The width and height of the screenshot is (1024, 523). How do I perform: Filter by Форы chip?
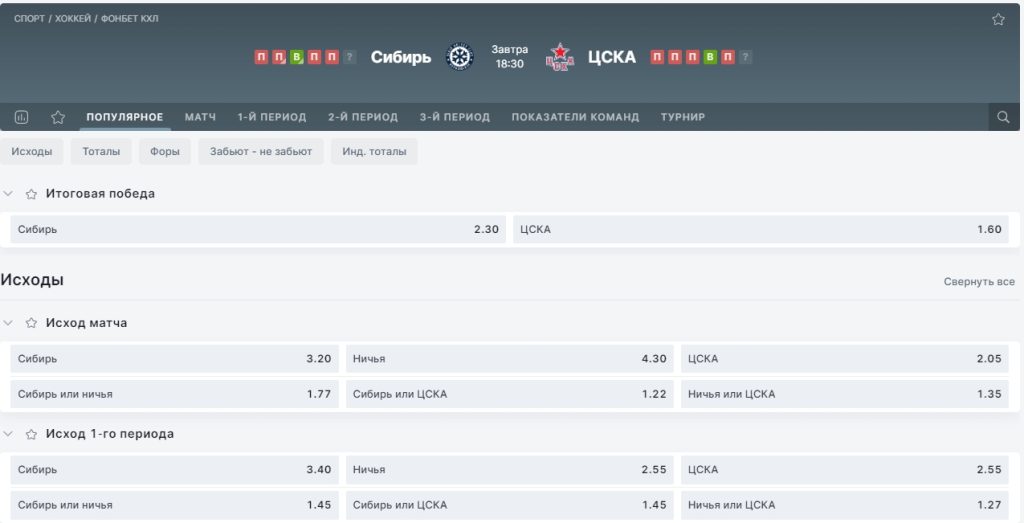165,151
